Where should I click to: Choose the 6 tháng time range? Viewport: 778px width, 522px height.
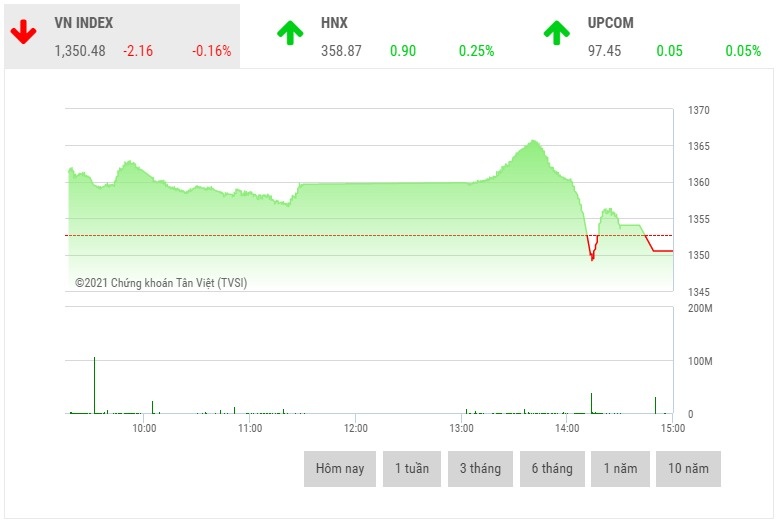tap(552, 468)
